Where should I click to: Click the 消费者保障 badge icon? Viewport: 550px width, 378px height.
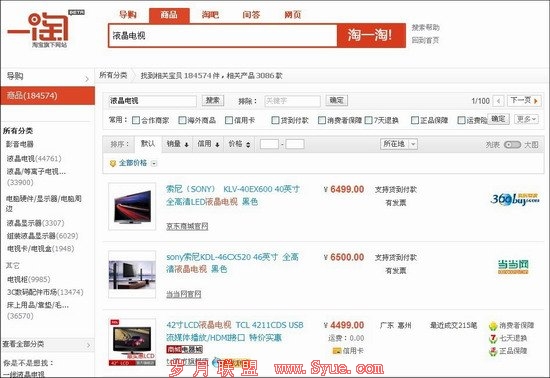click(x=493, y=326)
